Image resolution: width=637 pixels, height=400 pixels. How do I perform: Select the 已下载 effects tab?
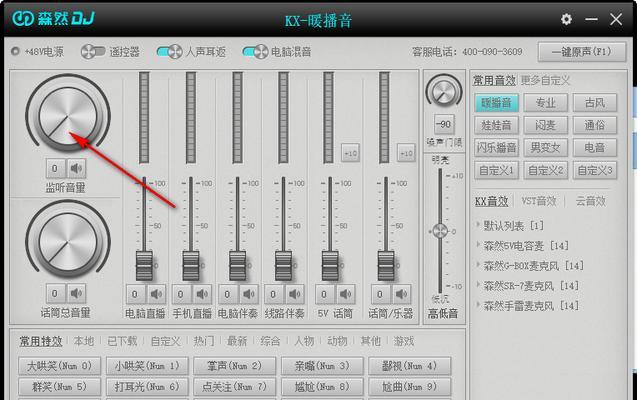pyautogui.click(x=122, y=341)
